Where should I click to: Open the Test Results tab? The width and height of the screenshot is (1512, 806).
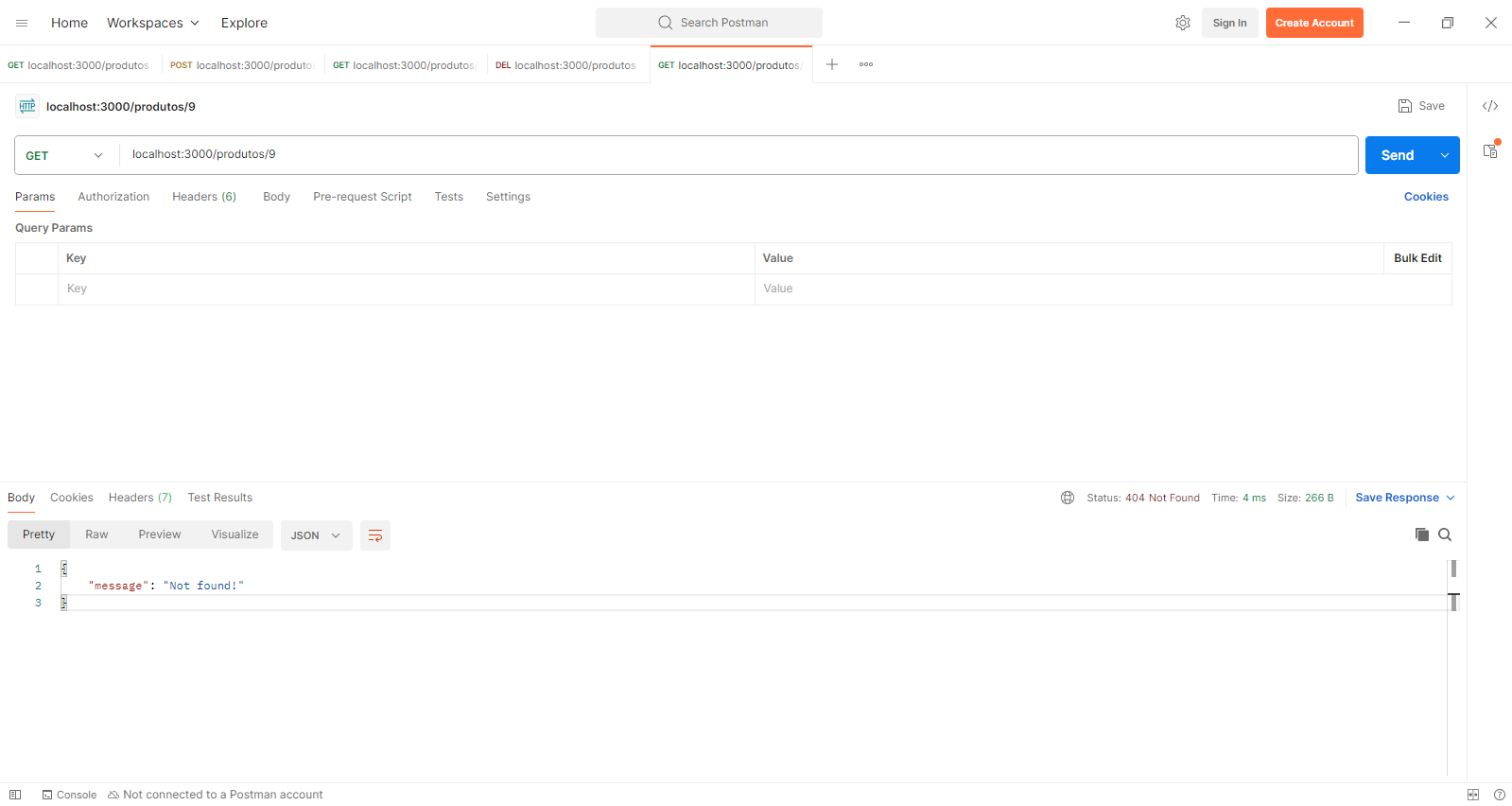pyautogui.click(x=220, y=498)
